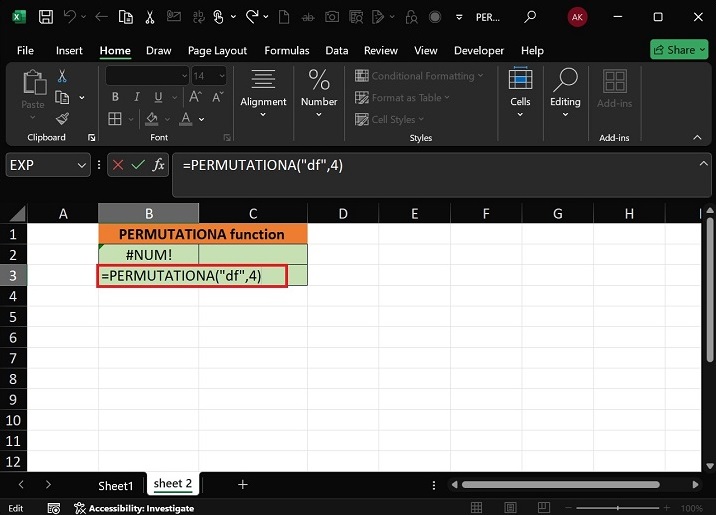The width and height of the screenshot is (716, 515).
Task: Open the Name Box dropdown showing EXP
Action: coord(82,165)
